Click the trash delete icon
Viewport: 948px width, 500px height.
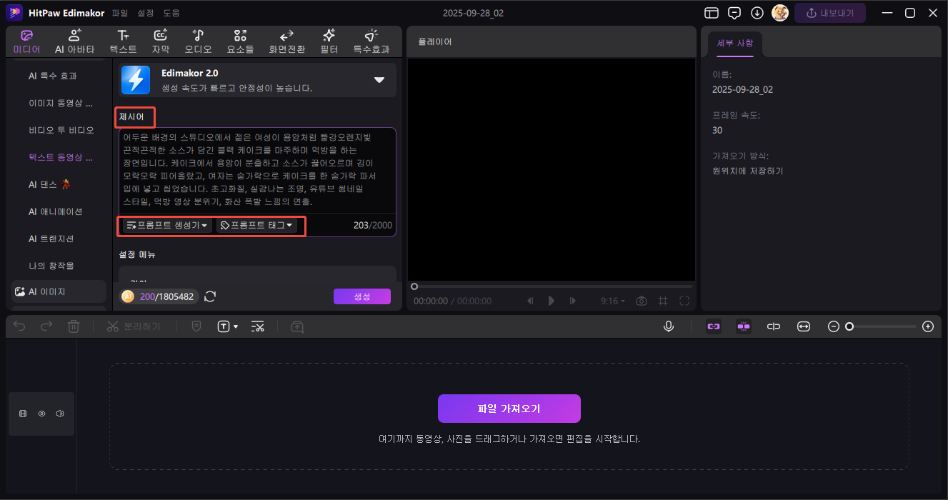tap(74, 326)
